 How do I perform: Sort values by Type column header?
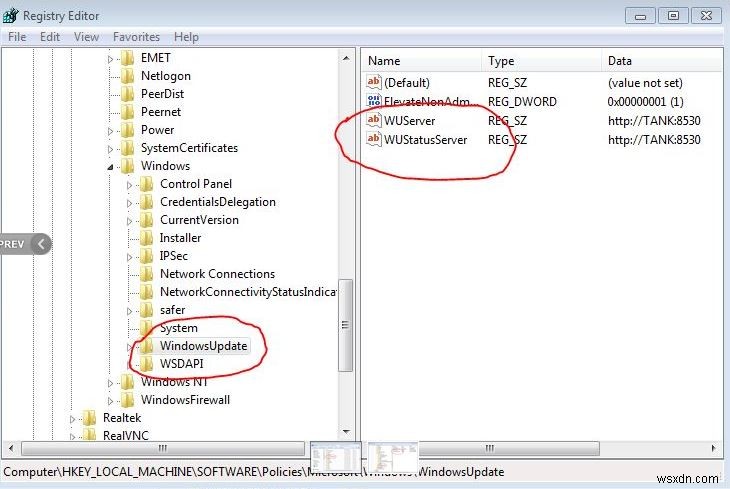tap(541, 61)
